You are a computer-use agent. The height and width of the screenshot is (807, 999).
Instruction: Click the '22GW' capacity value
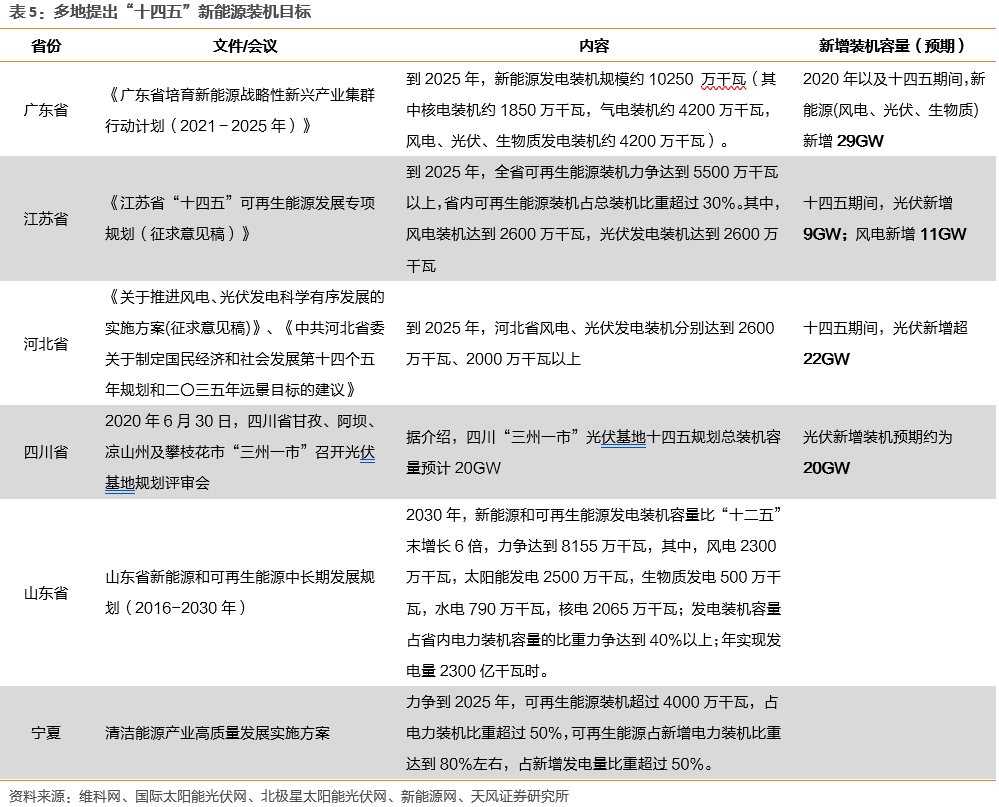826,359
